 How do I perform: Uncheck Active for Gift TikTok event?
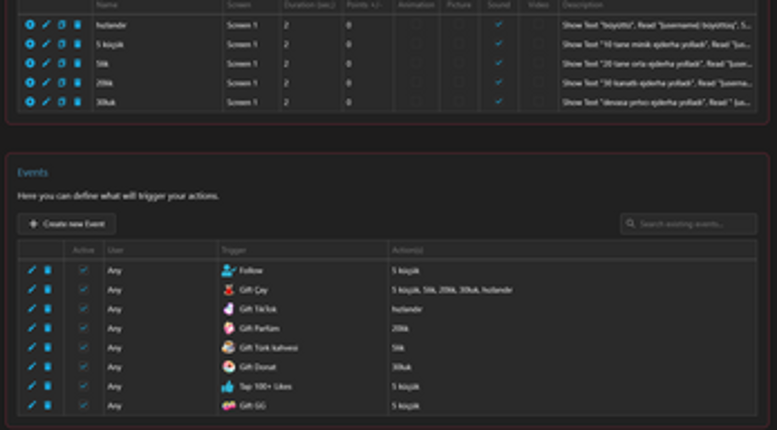[x=83, y=309]
